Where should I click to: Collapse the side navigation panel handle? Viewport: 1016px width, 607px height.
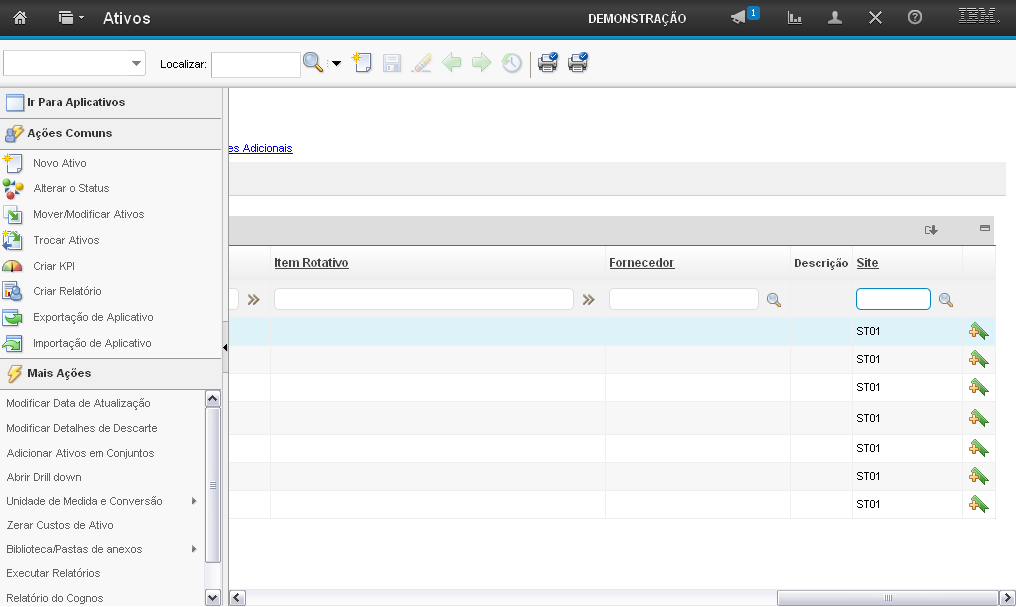pyautogui.click(x=225, y=347)
